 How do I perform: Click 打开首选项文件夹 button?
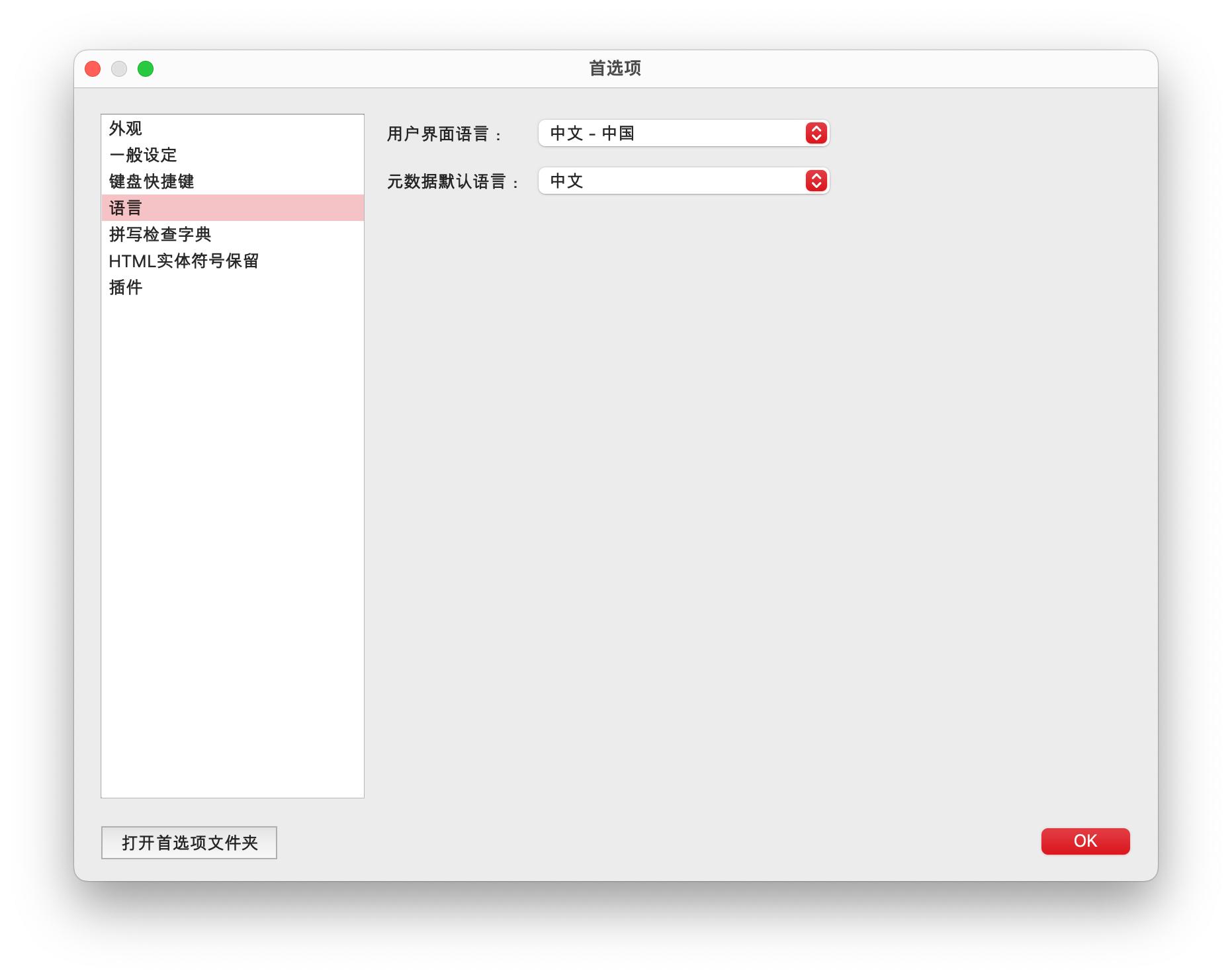(x=189, y=841)
